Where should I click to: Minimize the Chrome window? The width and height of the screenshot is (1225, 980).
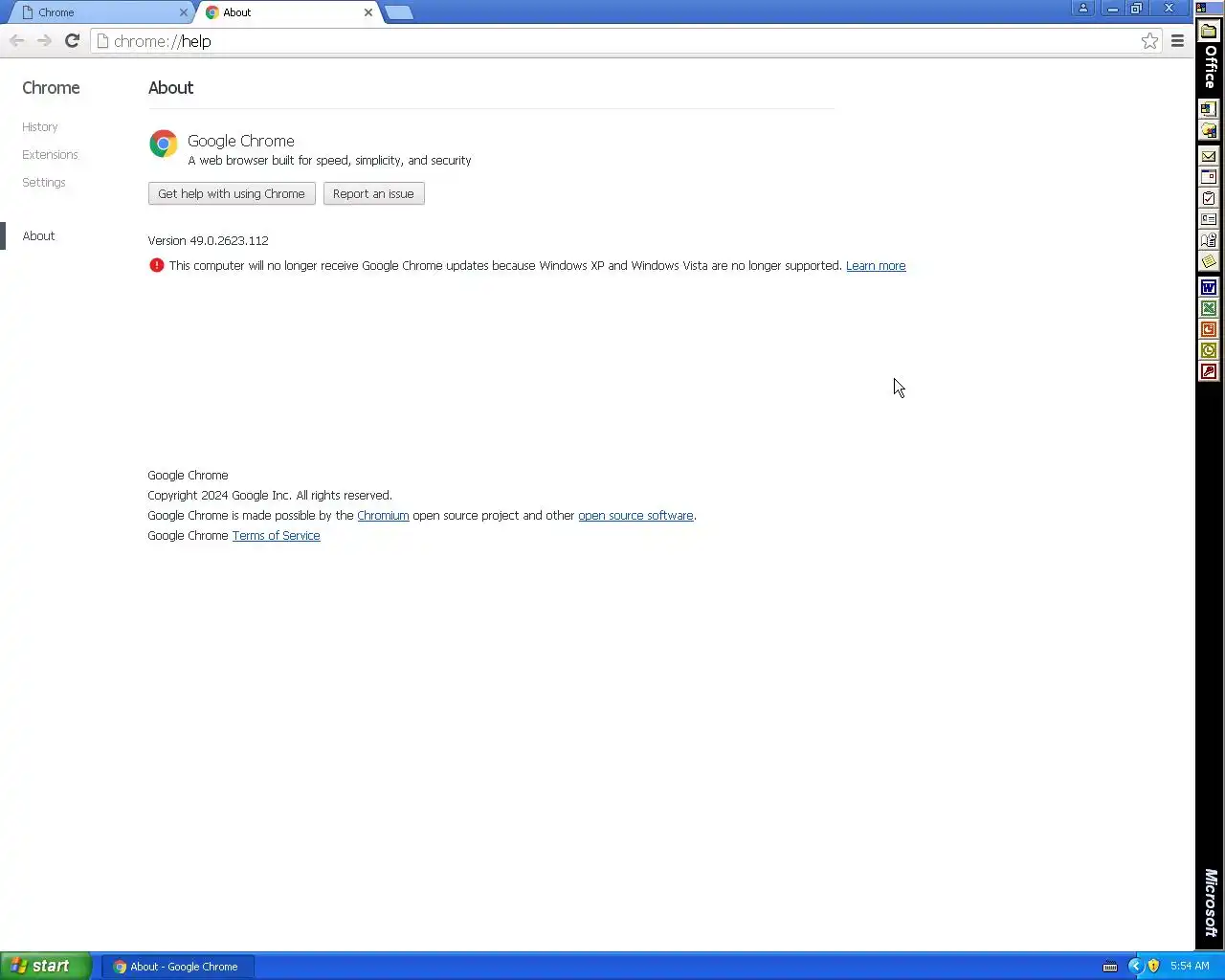point(1112,8)
